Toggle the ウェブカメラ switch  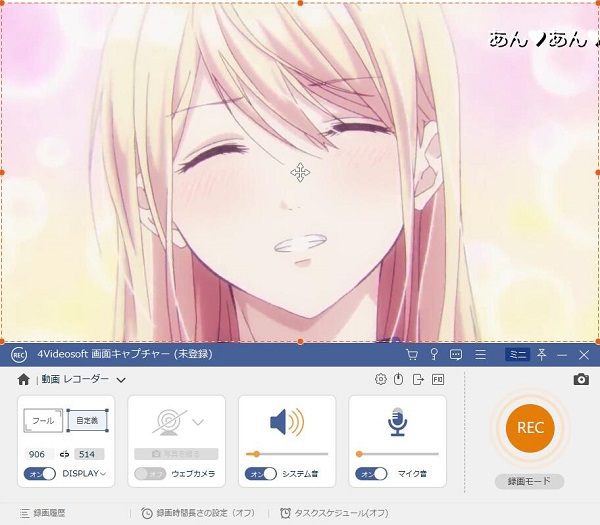(x=150, y=474)
